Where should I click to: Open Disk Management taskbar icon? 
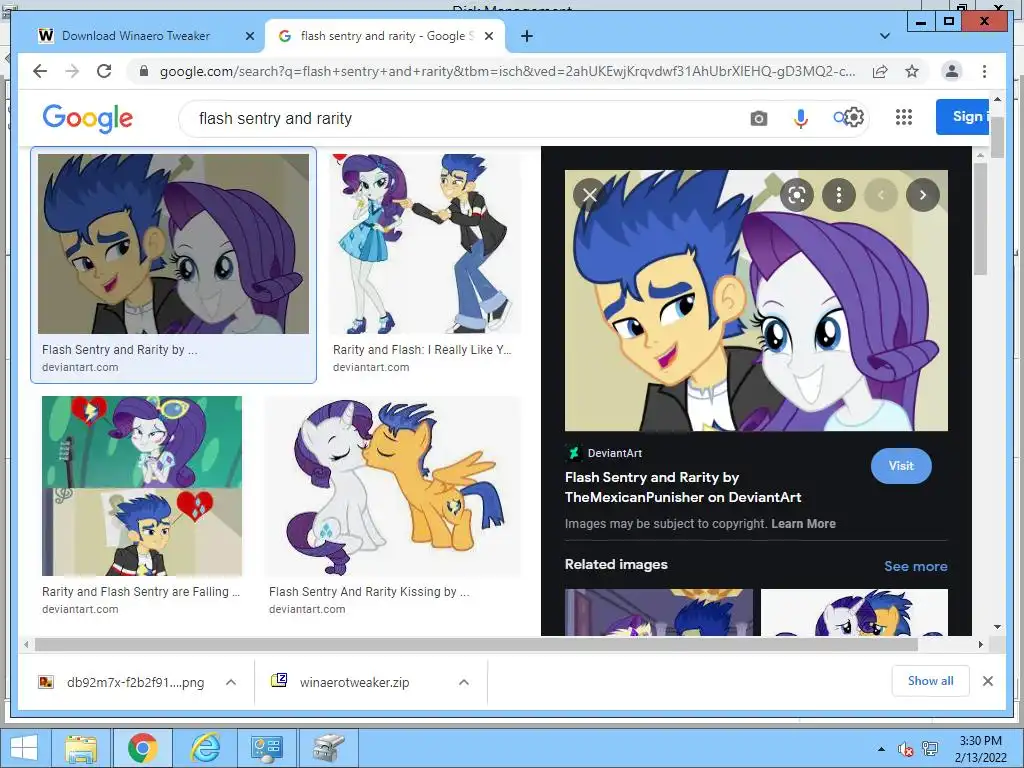[328, 748]
